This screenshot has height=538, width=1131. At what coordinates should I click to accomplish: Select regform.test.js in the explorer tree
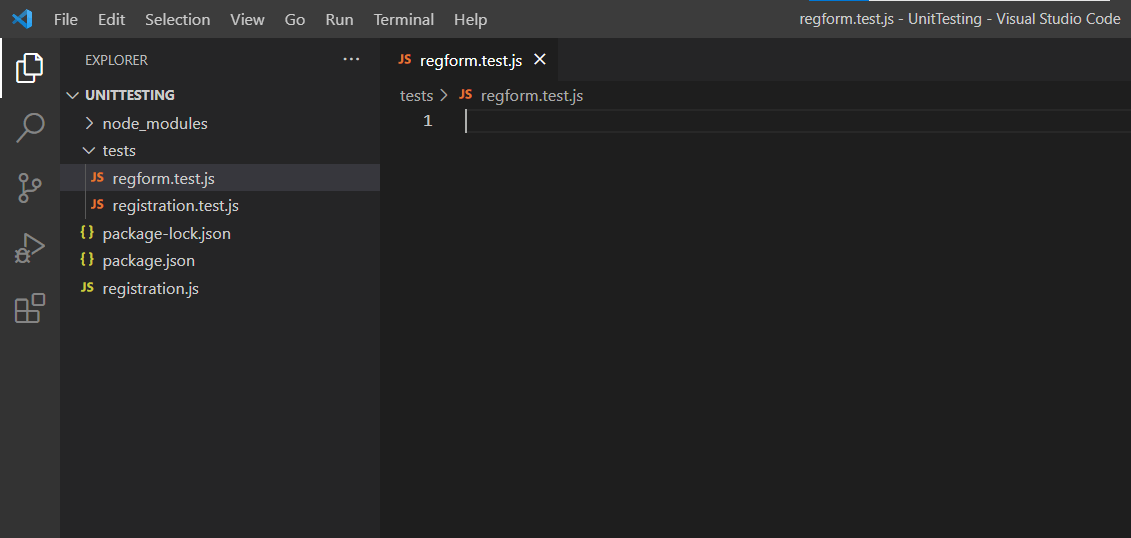[220, 178]
